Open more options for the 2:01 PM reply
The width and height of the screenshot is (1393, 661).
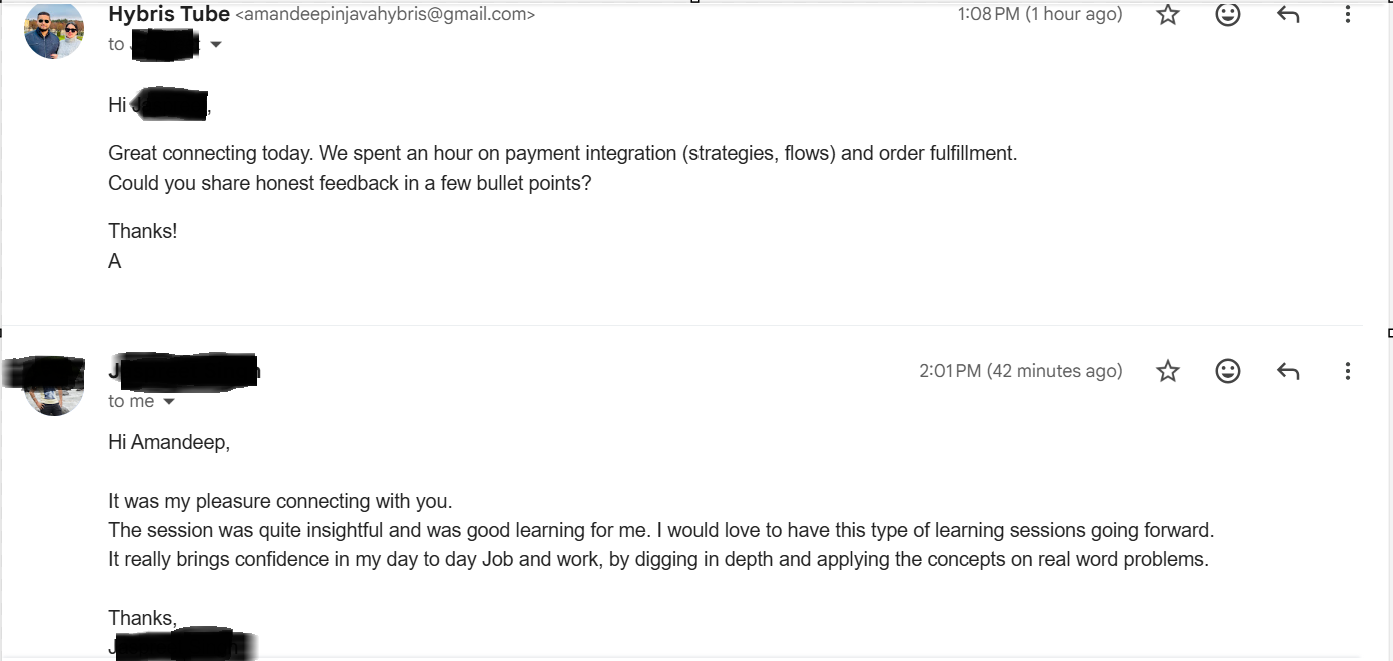[x=1347, y=370]
